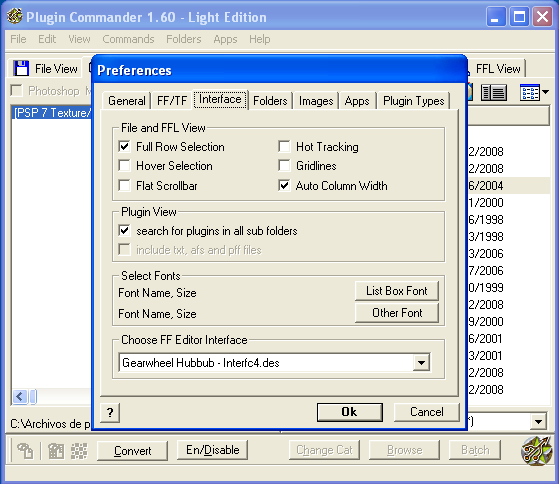Click the horizontal scrollbar left arrow
The image size is (559, 484).
tap(20, 396)
